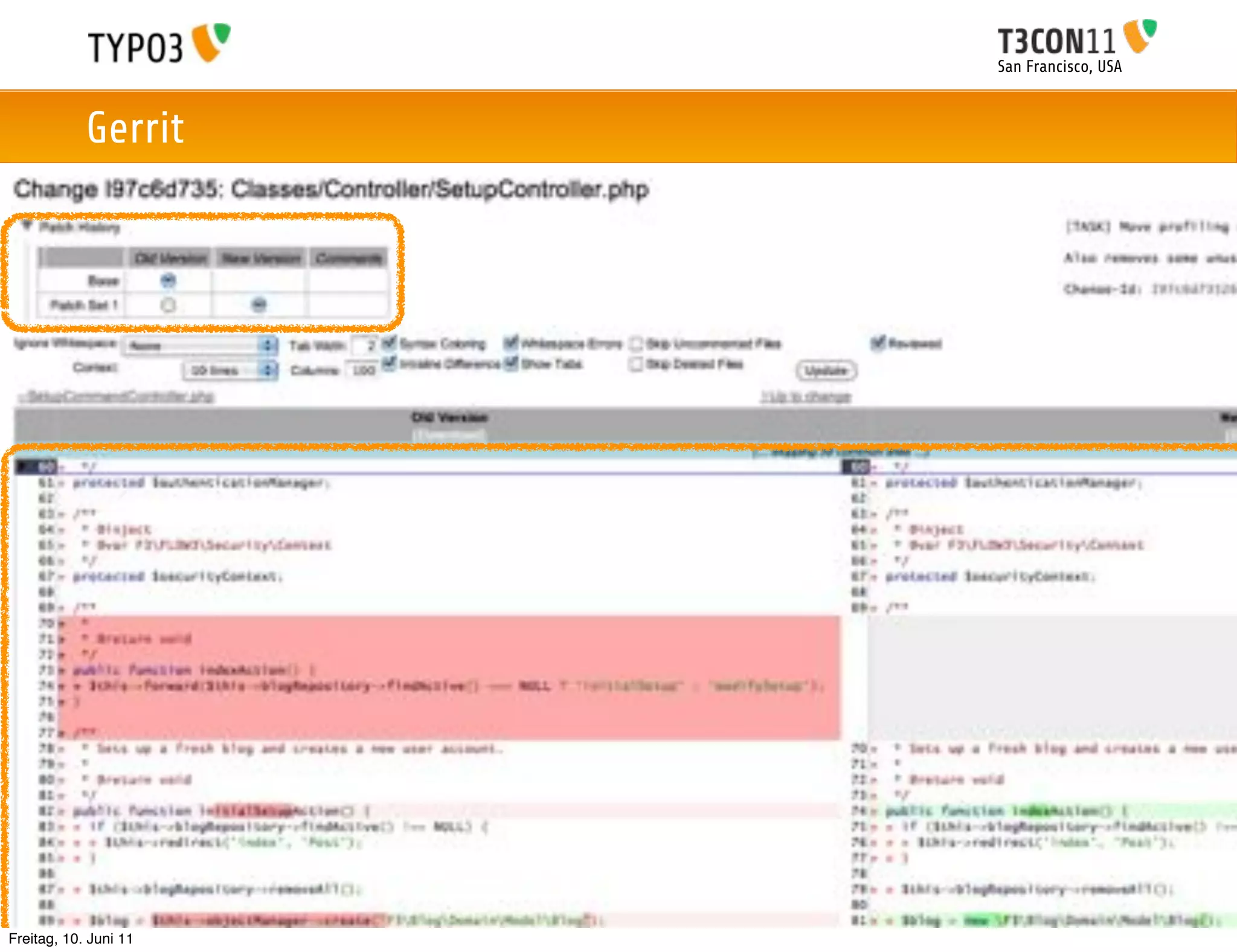The height and width of the screenshot is (952, 1237).
Task: Toggle the Intraline Difference checkbox
Action: point(390,363)
